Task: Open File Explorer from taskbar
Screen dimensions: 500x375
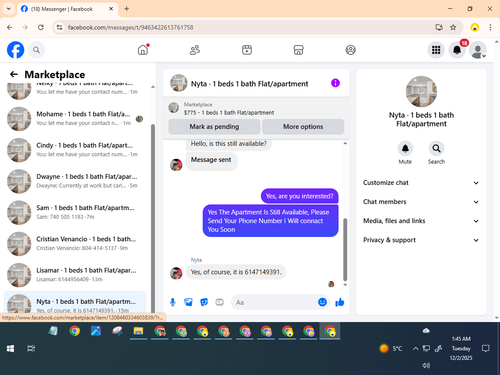Action: [x=138, y=331]
